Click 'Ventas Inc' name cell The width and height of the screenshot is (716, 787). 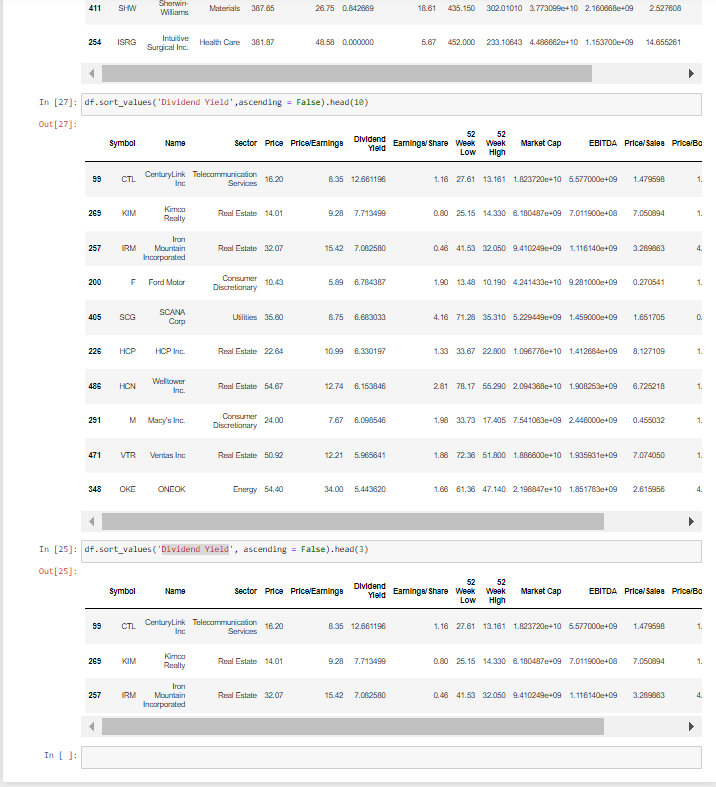(168, 455)
